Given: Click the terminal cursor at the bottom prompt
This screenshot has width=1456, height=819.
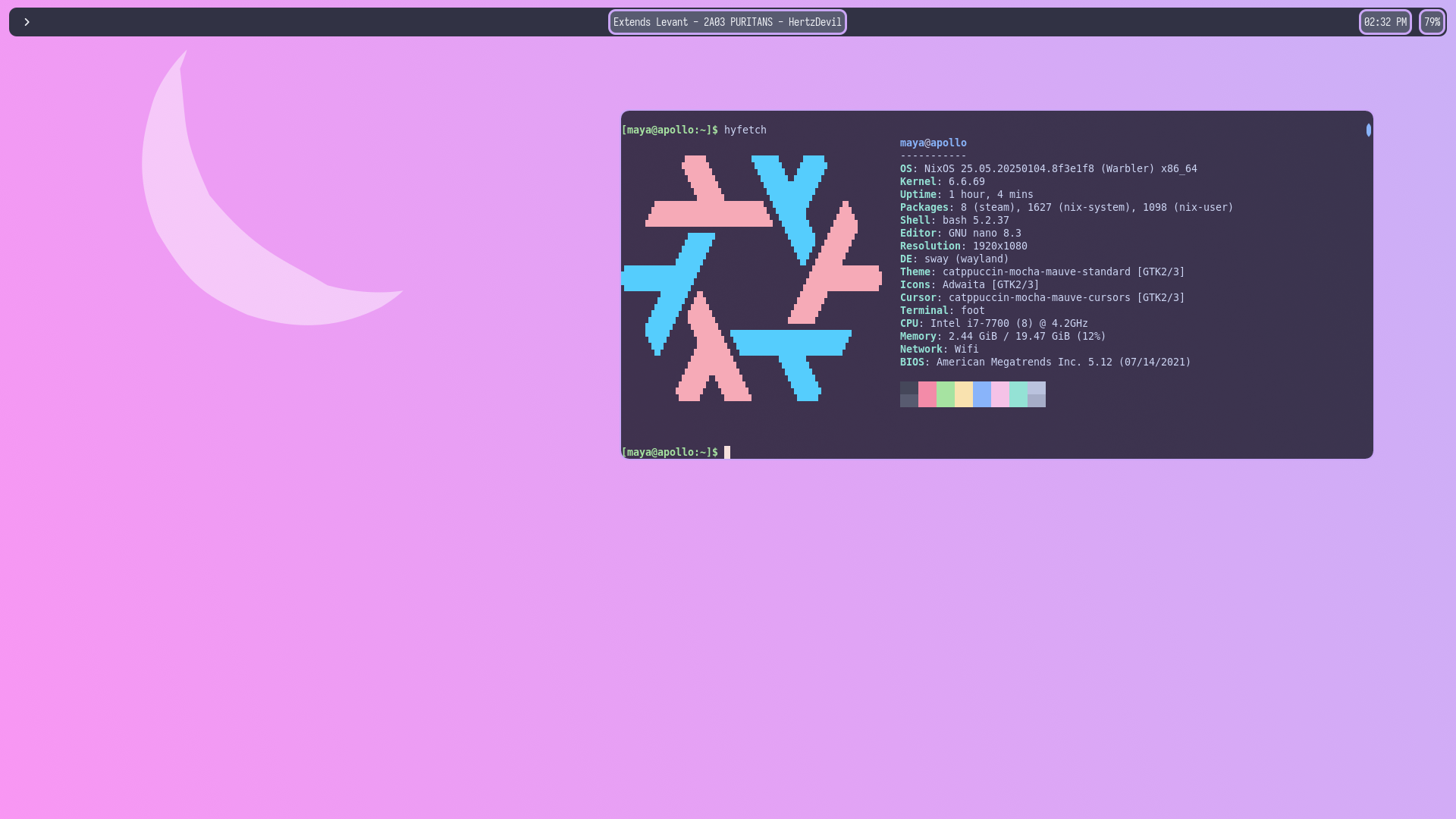Looking at the screenshot, I should point(727,453).
